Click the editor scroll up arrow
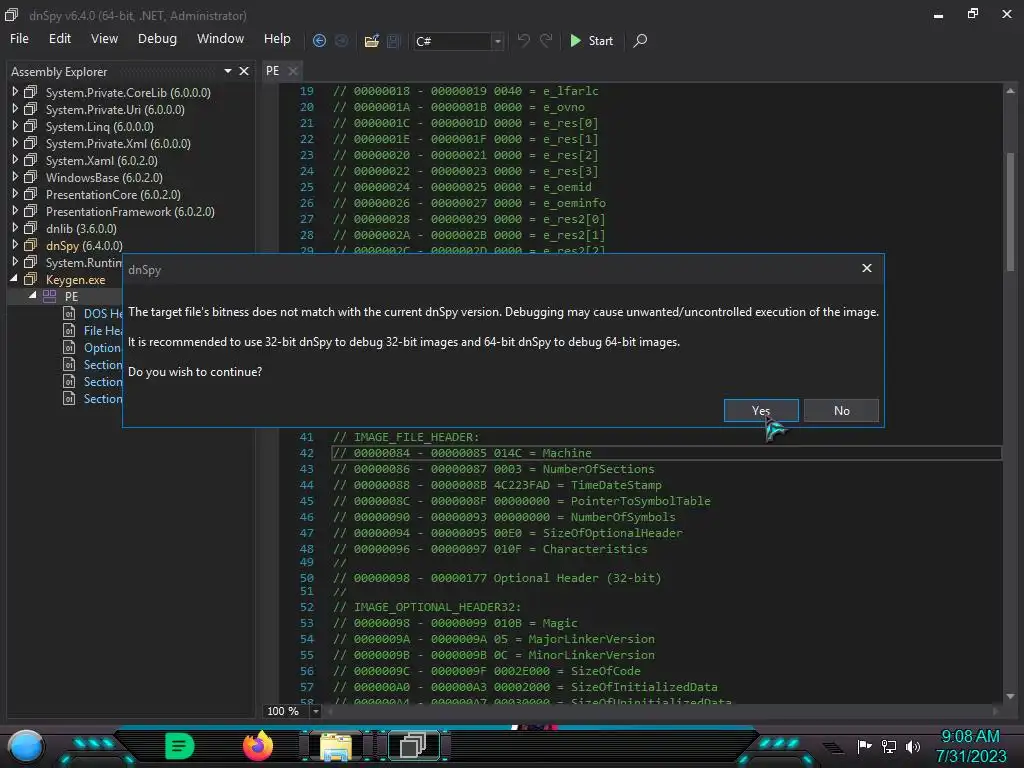 coord(1010,91)
